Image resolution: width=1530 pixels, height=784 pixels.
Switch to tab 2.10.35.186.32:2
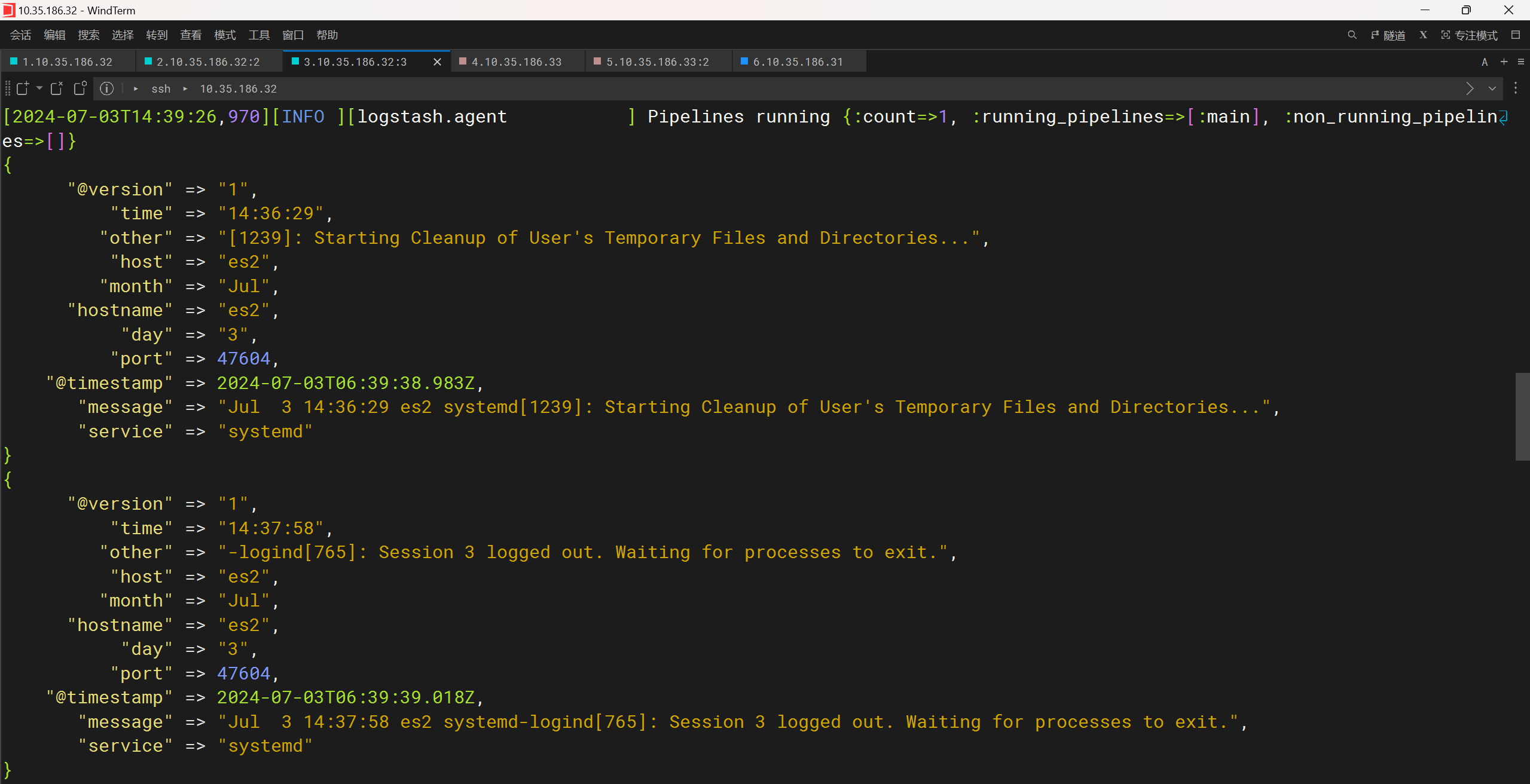tap(208, 62)
